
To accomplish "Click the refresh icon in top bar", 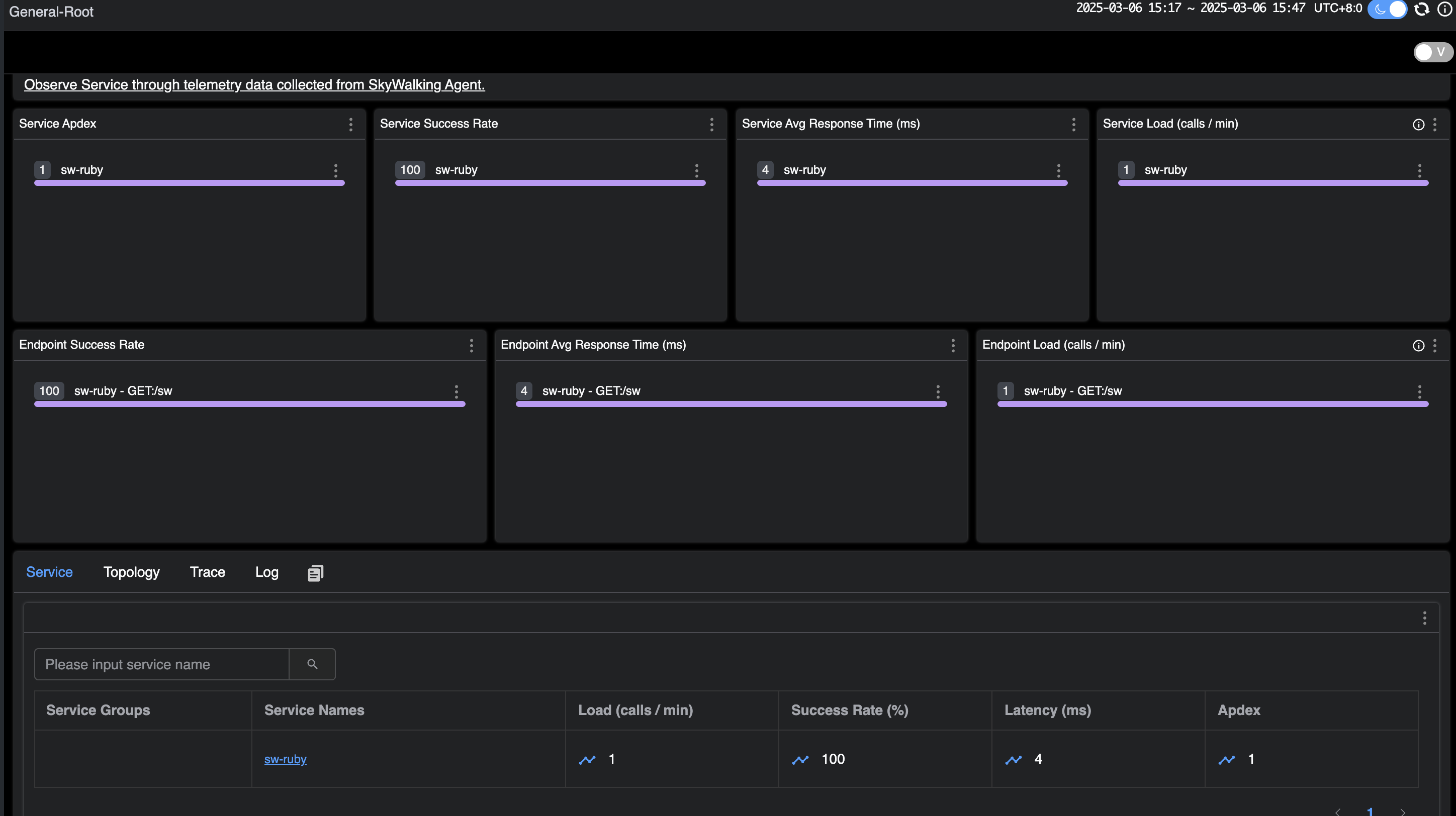I will [1421, 9].
